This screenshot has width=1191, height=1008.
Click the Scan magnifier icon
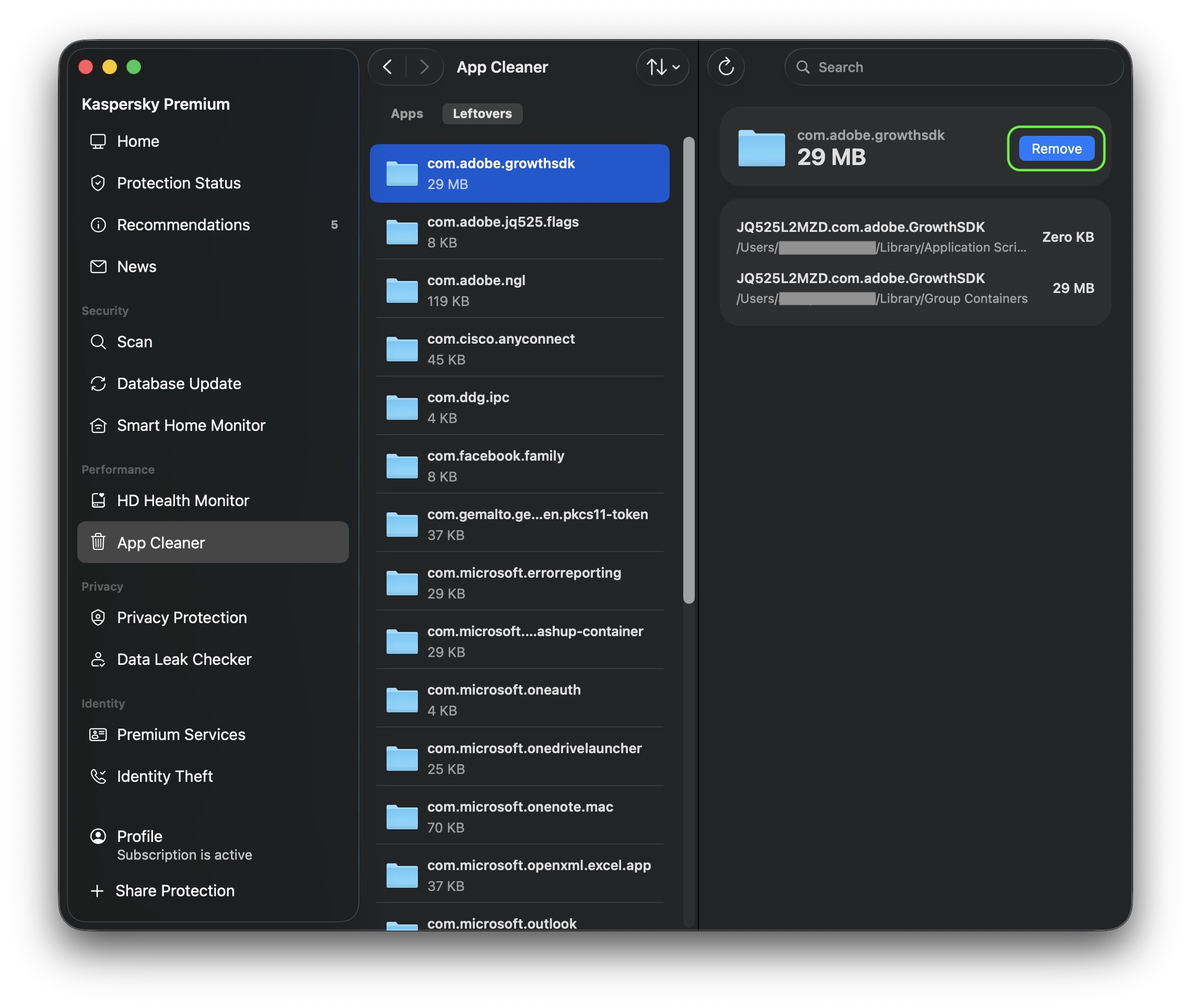coord(98,342)
